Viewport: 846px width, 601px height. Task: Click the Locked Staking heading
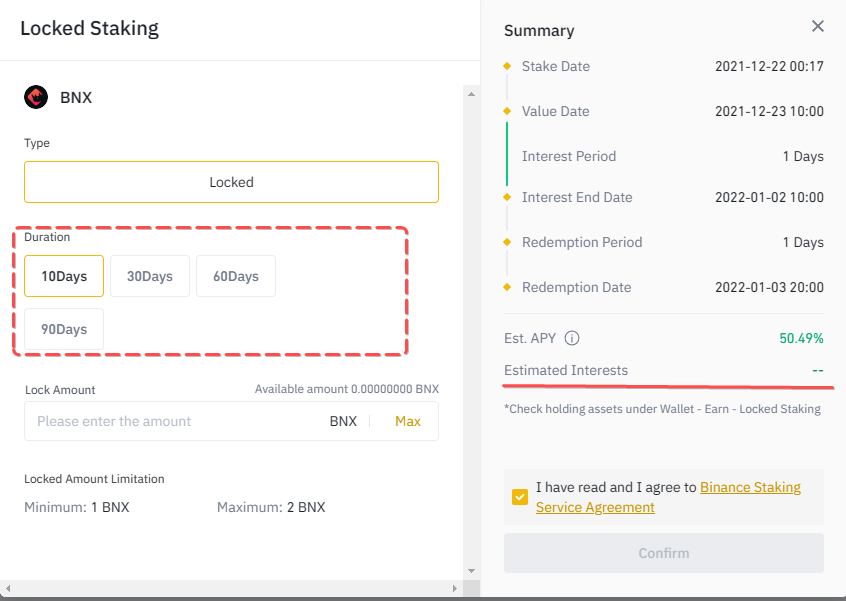[x=90, y=28]
